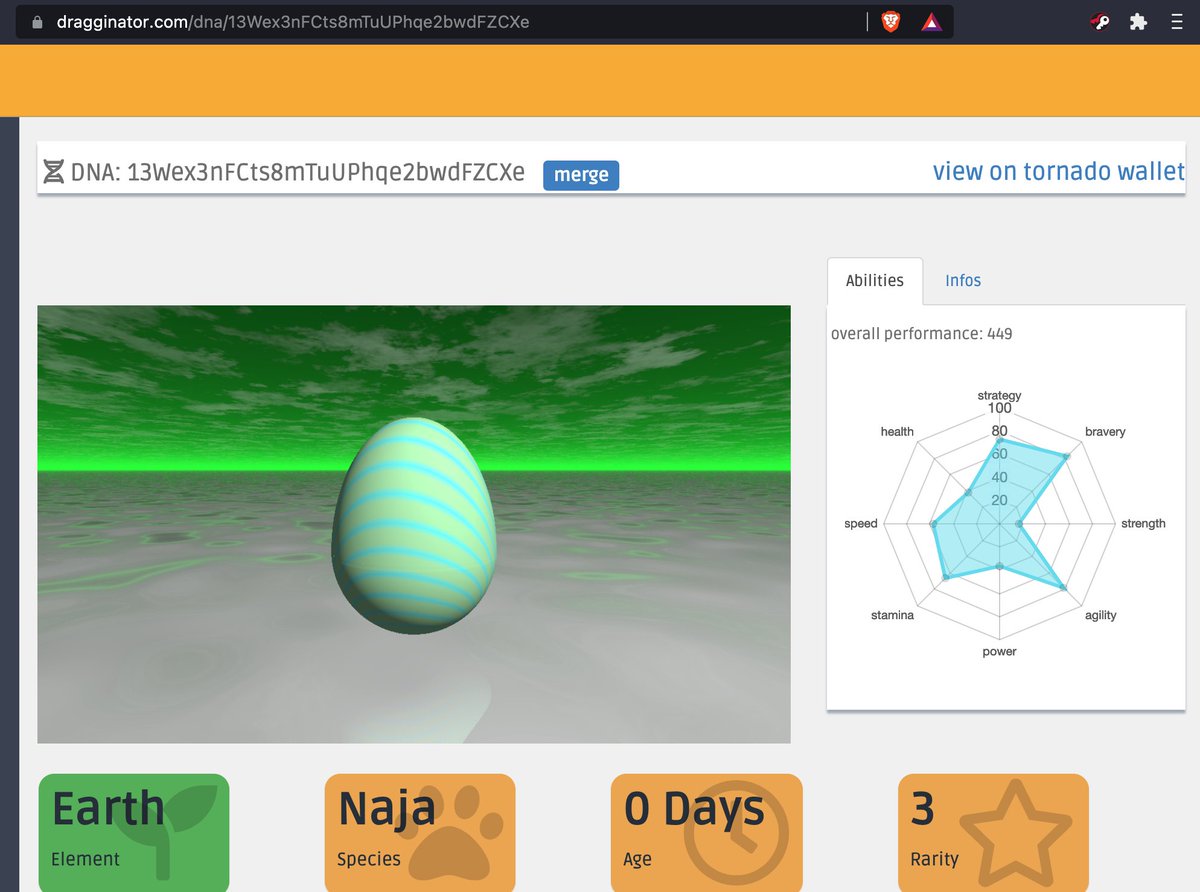This screenshot has height=892, width=1200.
Task: Click the bravery data point on radar chart
Action: point(1066,457)
